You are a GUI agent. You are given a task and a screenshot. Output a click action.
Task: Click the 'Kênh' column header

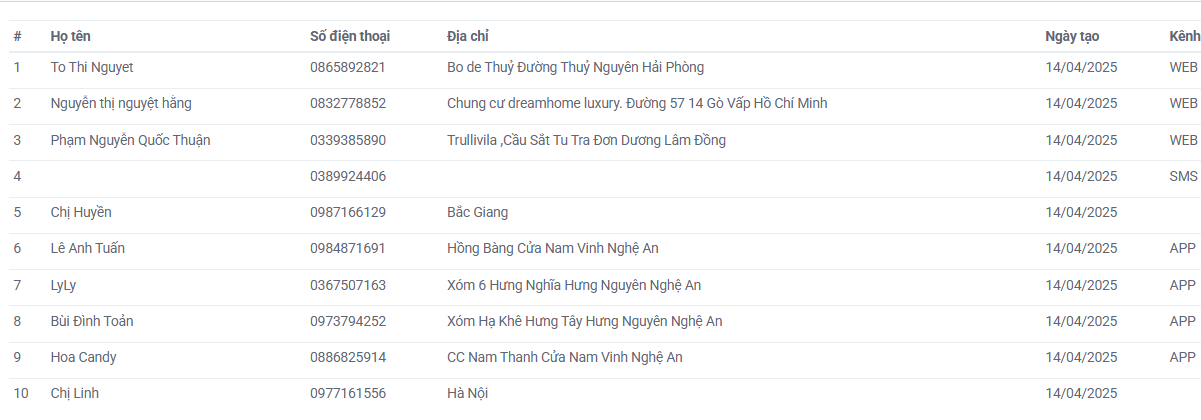pyautogui.click(x=1184, y=36)
